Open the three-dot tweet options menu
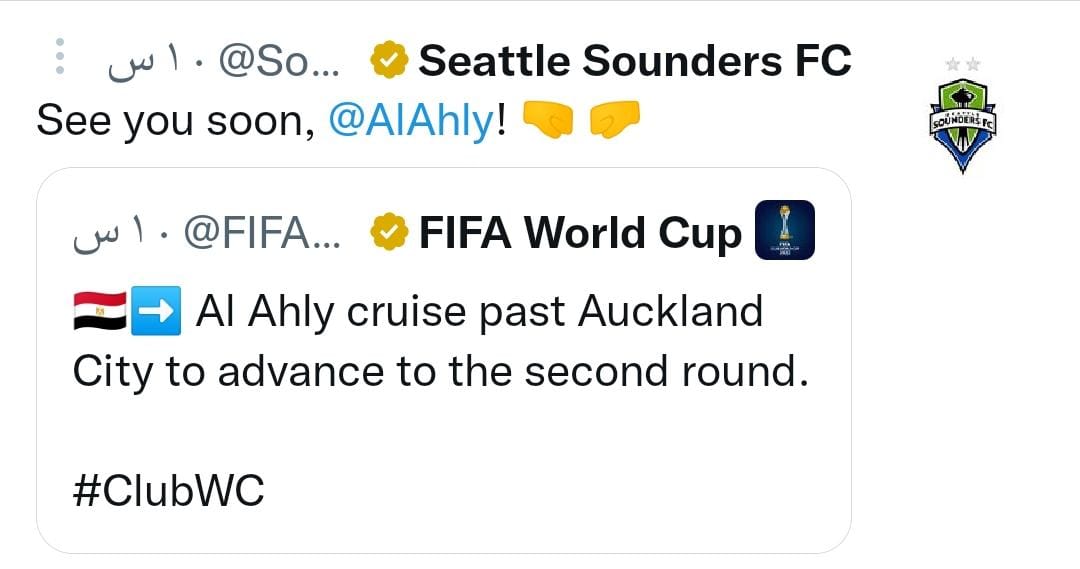 [60, 59]
